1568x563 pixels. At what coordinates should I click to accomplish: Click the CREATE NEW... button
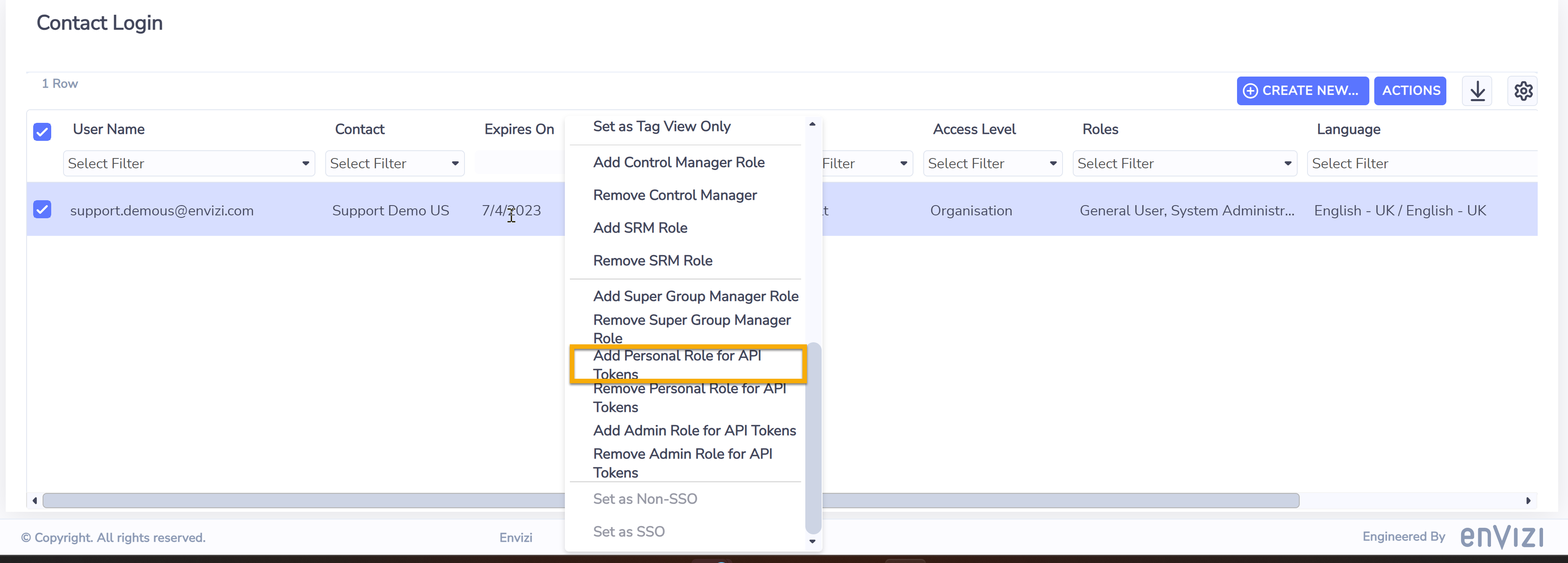[1303, 90]
